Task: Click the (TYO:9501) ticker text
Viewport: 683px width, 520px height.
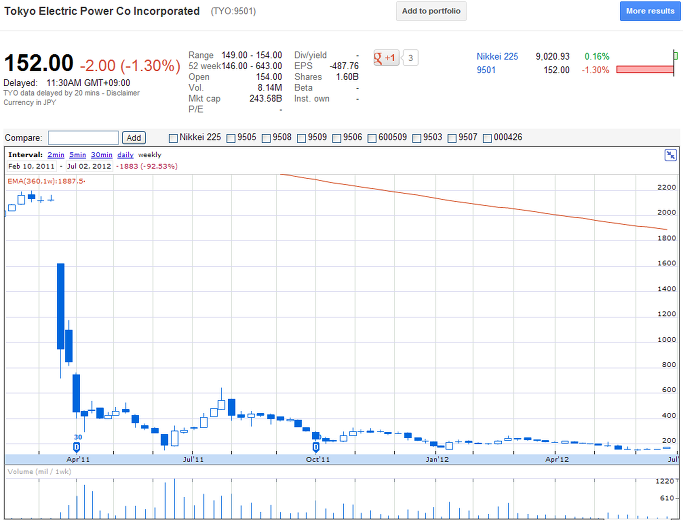Action: [x=233, y=11]
